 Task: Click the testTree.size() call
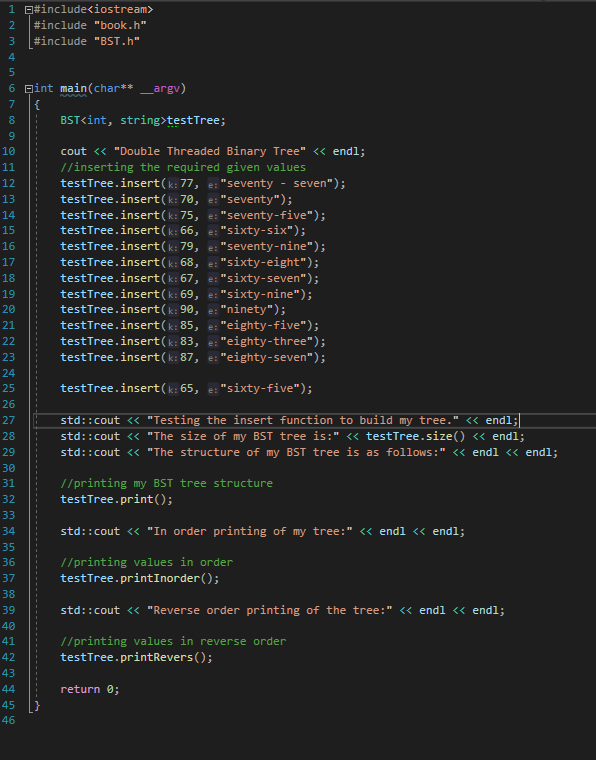click(415, 436)
